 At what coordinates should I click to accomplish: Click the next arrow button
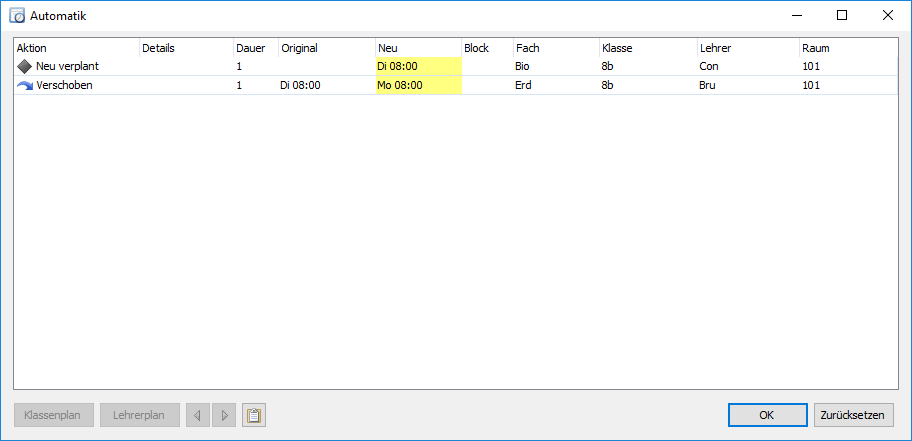(224, 415)
